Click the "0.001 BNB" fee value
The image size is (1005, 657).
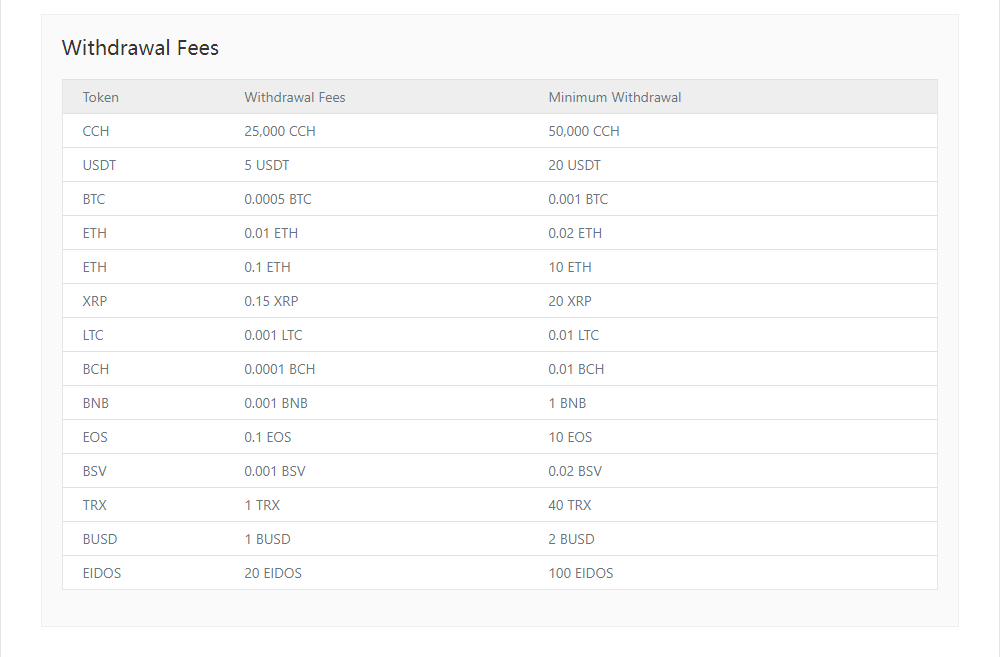coord(276,403)
